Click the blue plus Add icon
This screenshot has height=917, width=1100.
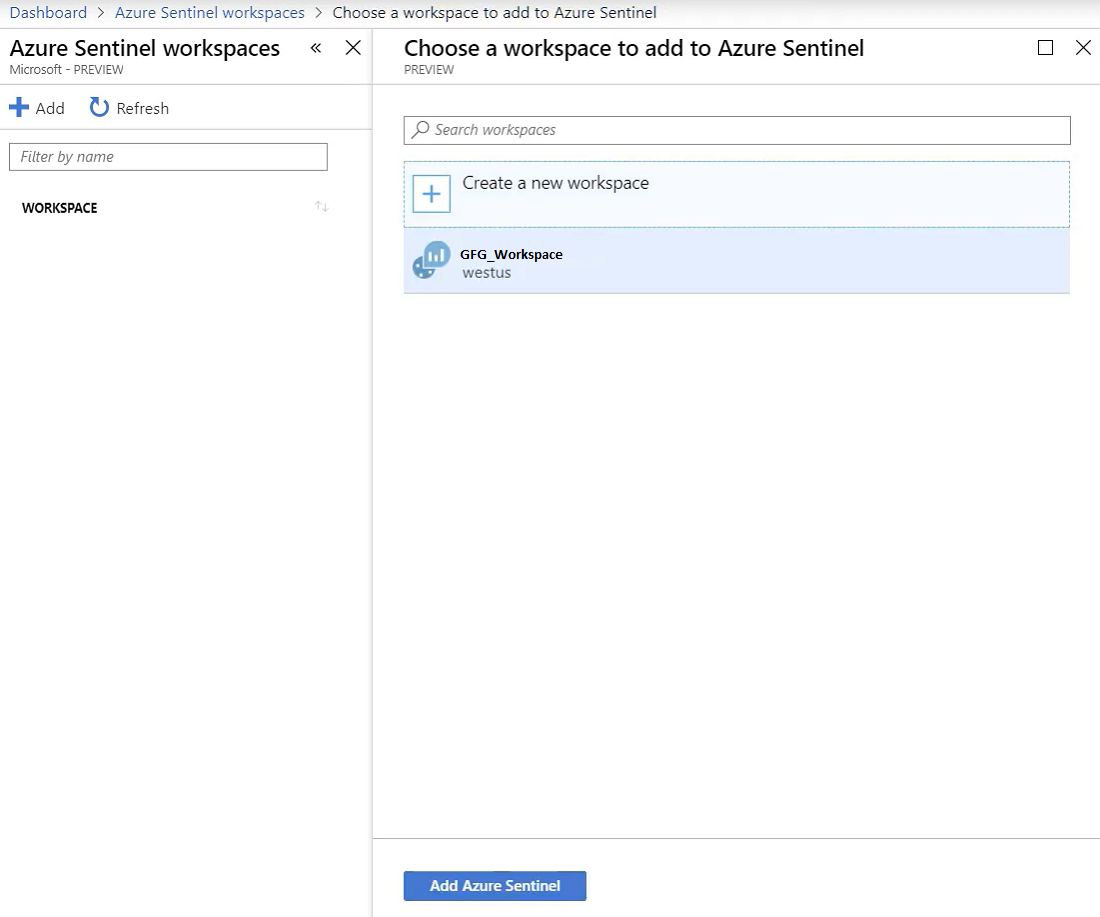[19, 108]
